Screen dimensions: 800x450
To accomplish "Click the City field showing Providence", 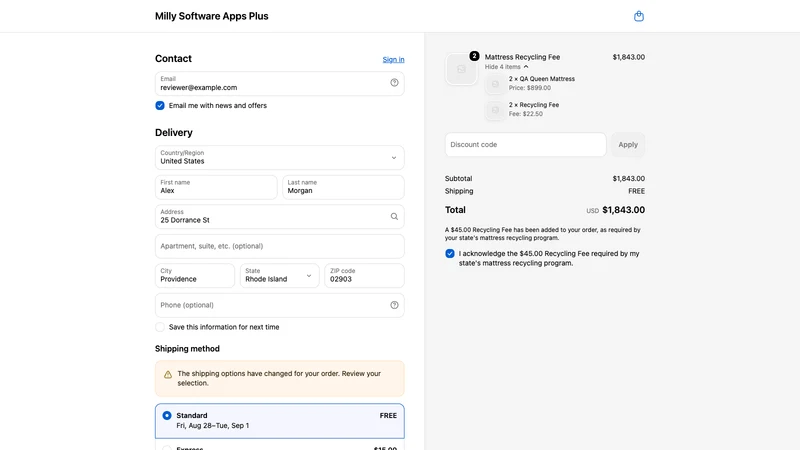I will (195, 276).
